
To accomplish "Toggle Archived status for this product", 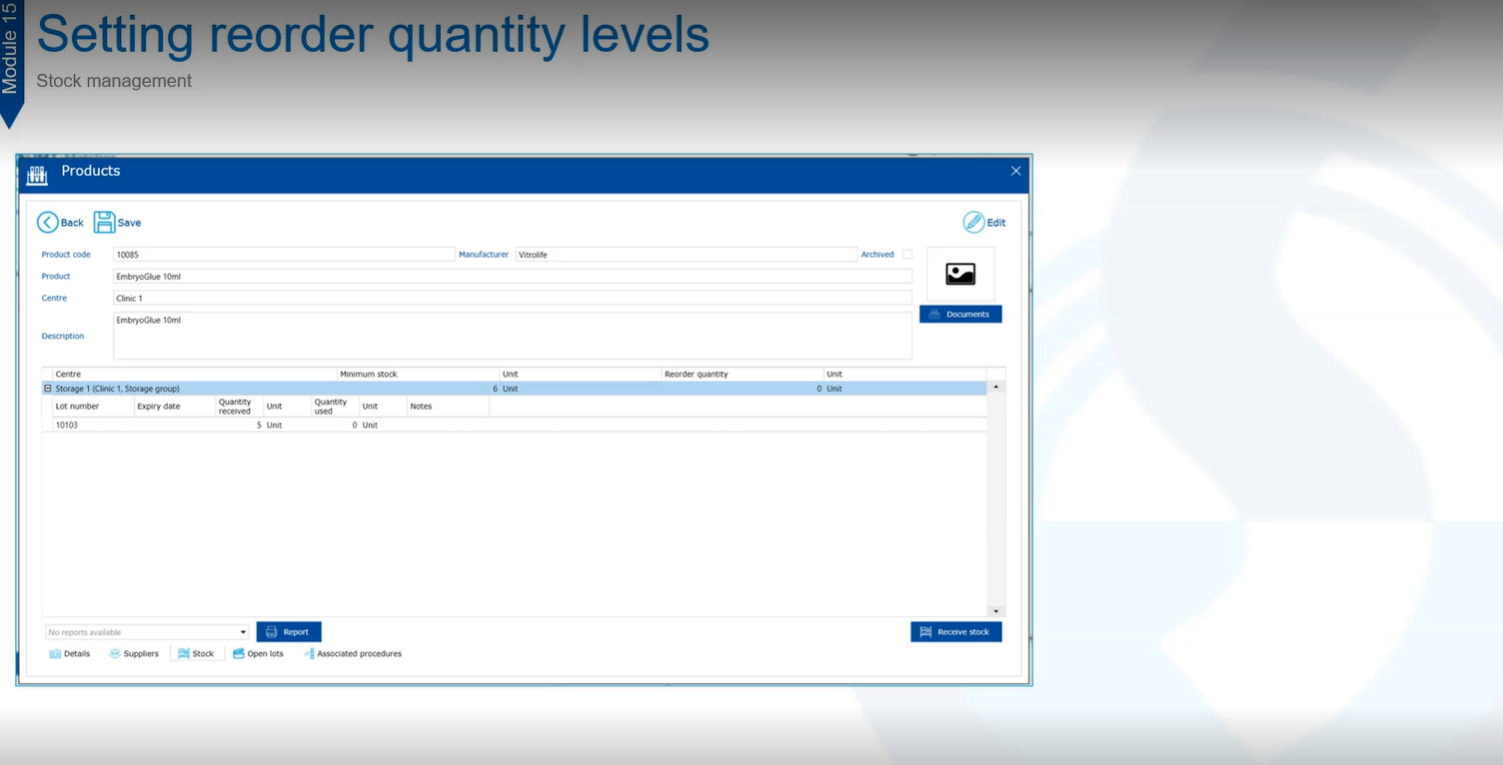I will (x=906, y=254).
